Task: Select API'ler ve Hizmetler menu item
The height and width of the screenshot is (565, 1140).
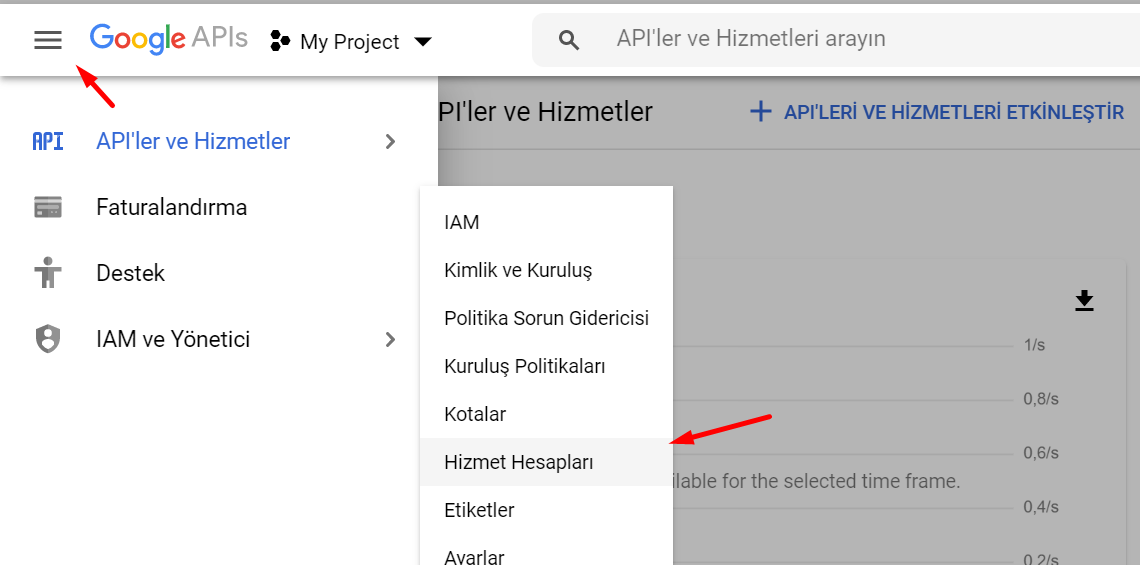Action: [x=193, y=141]
